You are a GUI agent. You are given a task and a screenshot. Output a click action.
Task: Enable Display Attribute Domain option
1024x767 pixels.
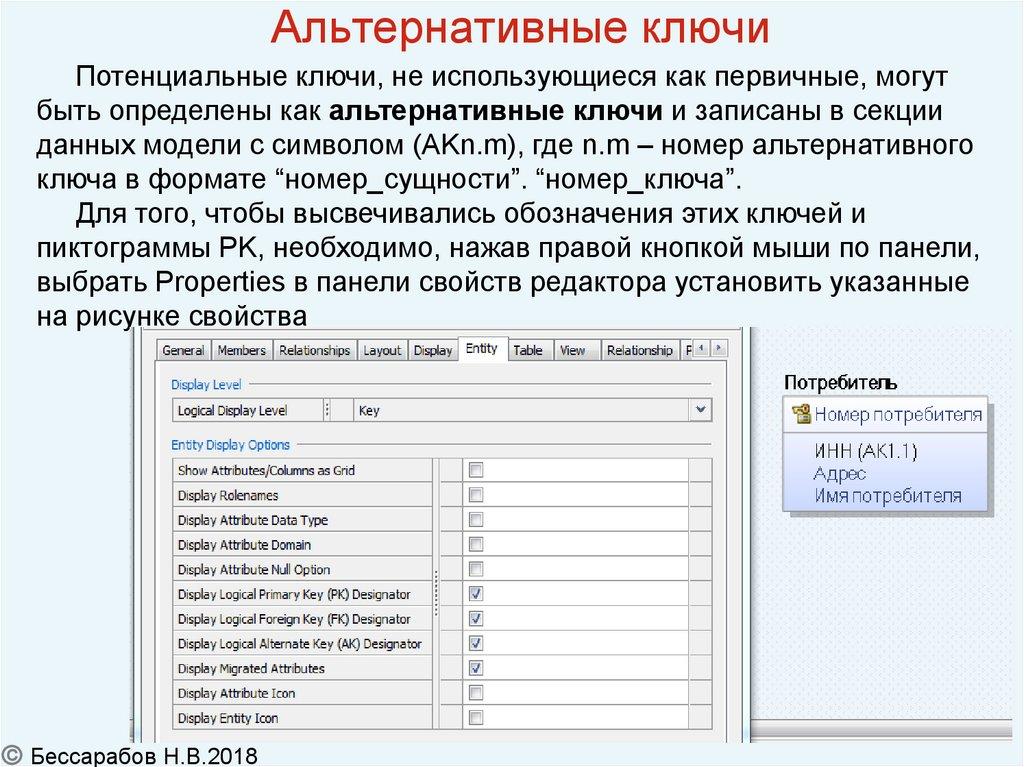tap(476, 544)
